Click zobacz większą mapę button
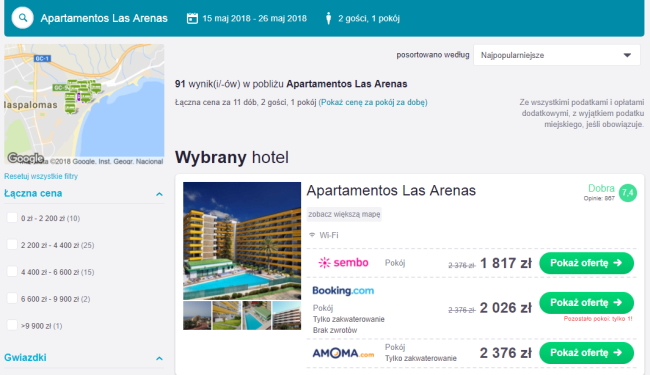 pos(344,214)
